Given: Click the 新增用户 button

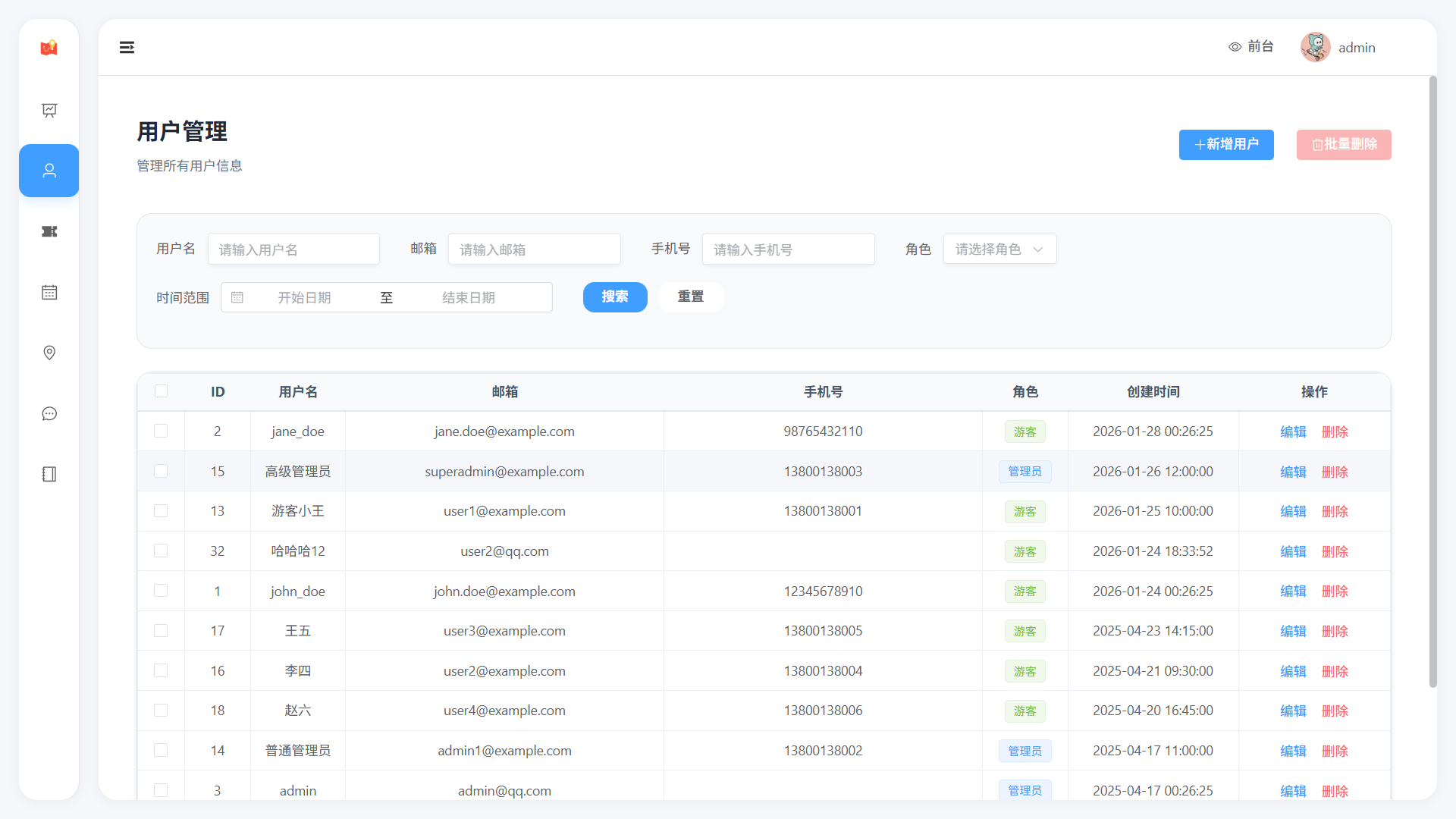Looking at the screenshot, I should (x=1225, y=144).
